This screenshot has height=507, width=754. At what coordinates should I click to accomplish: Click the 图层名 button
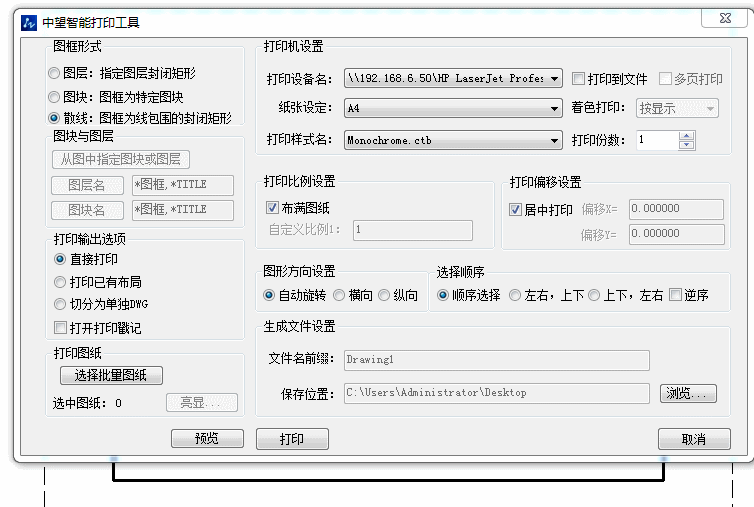point(87,185)
